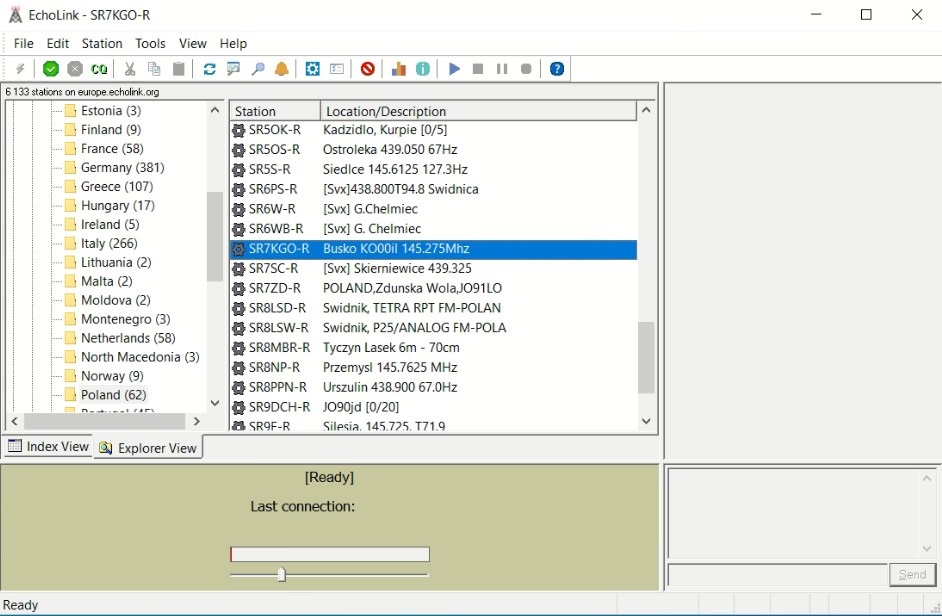This screenshot has width=942, height=616.
Task: Click the Refresh station list icon
Action: tap(209, 69)
